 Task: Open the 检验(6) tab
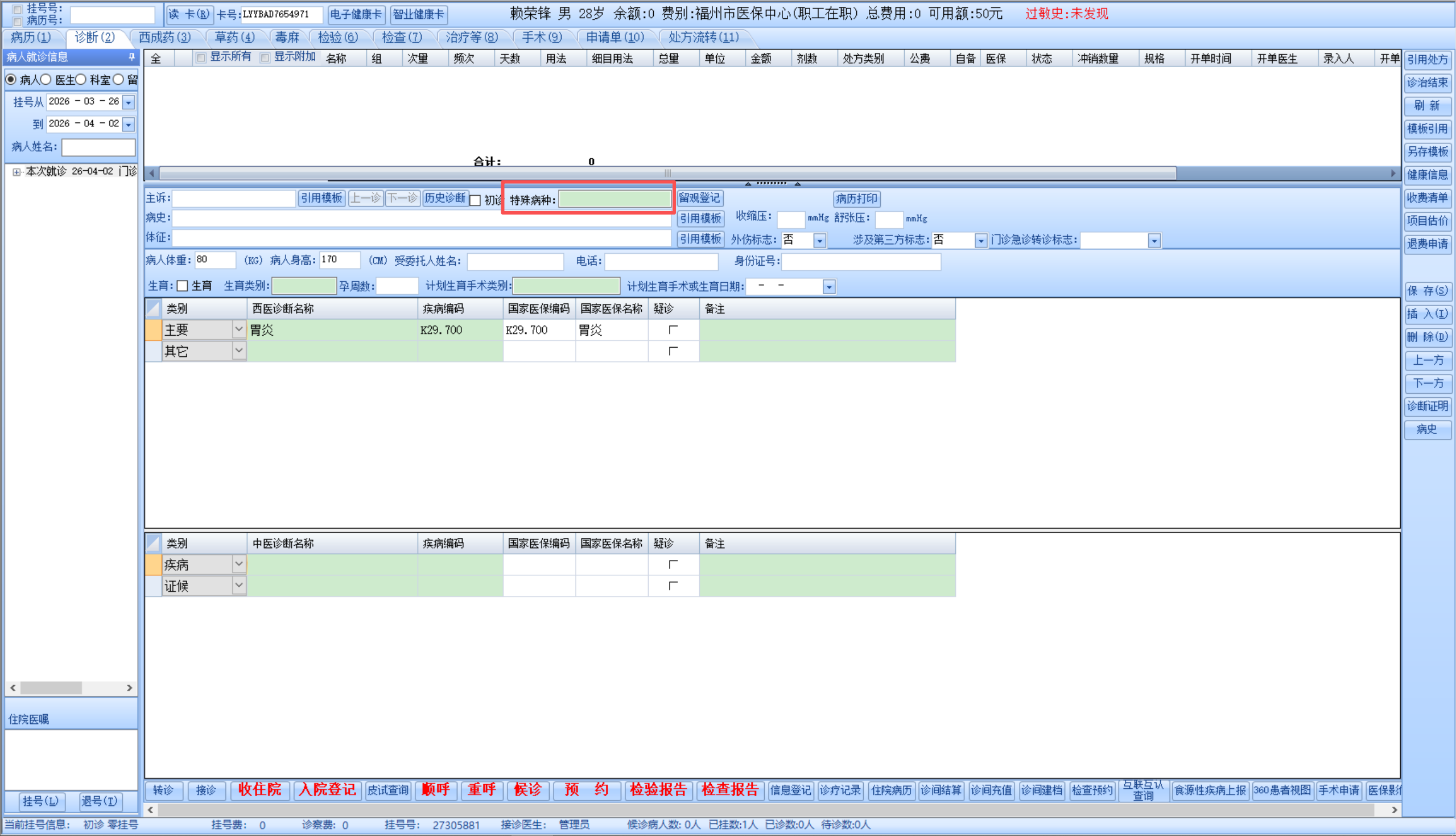(x=337, y=38)
